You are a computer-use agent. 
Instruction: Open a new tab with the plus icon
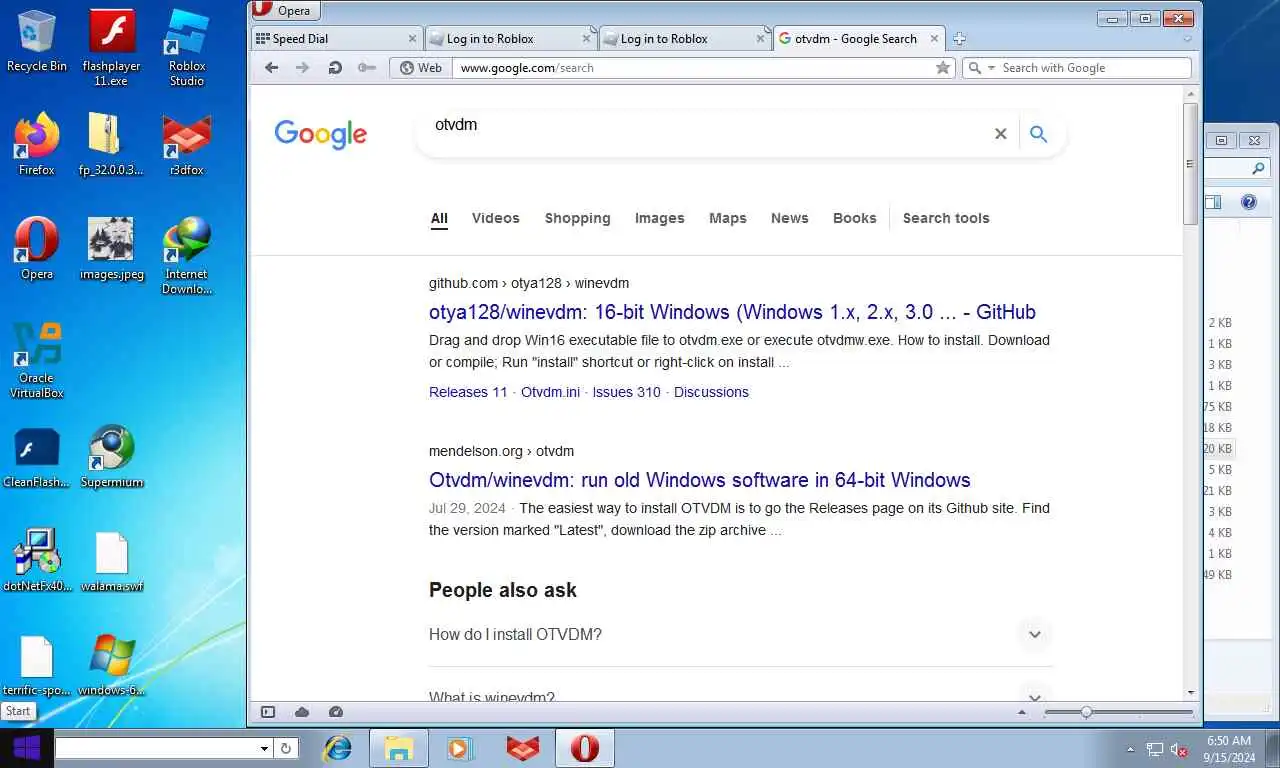(959, 39)
